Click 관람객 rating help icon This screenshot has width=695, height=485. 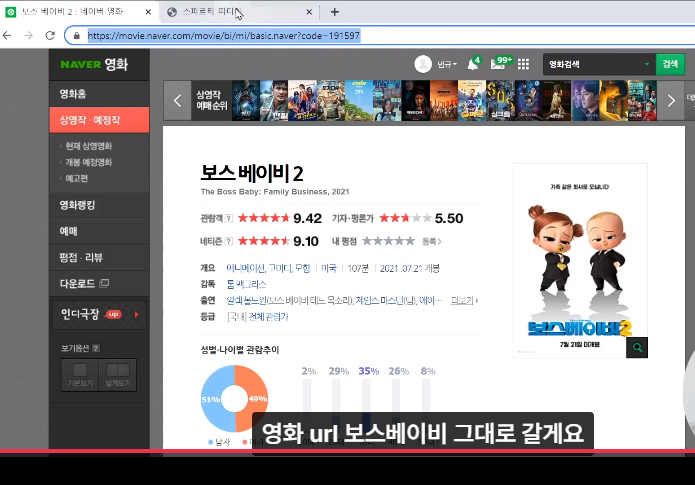click(x=229, y=218)
